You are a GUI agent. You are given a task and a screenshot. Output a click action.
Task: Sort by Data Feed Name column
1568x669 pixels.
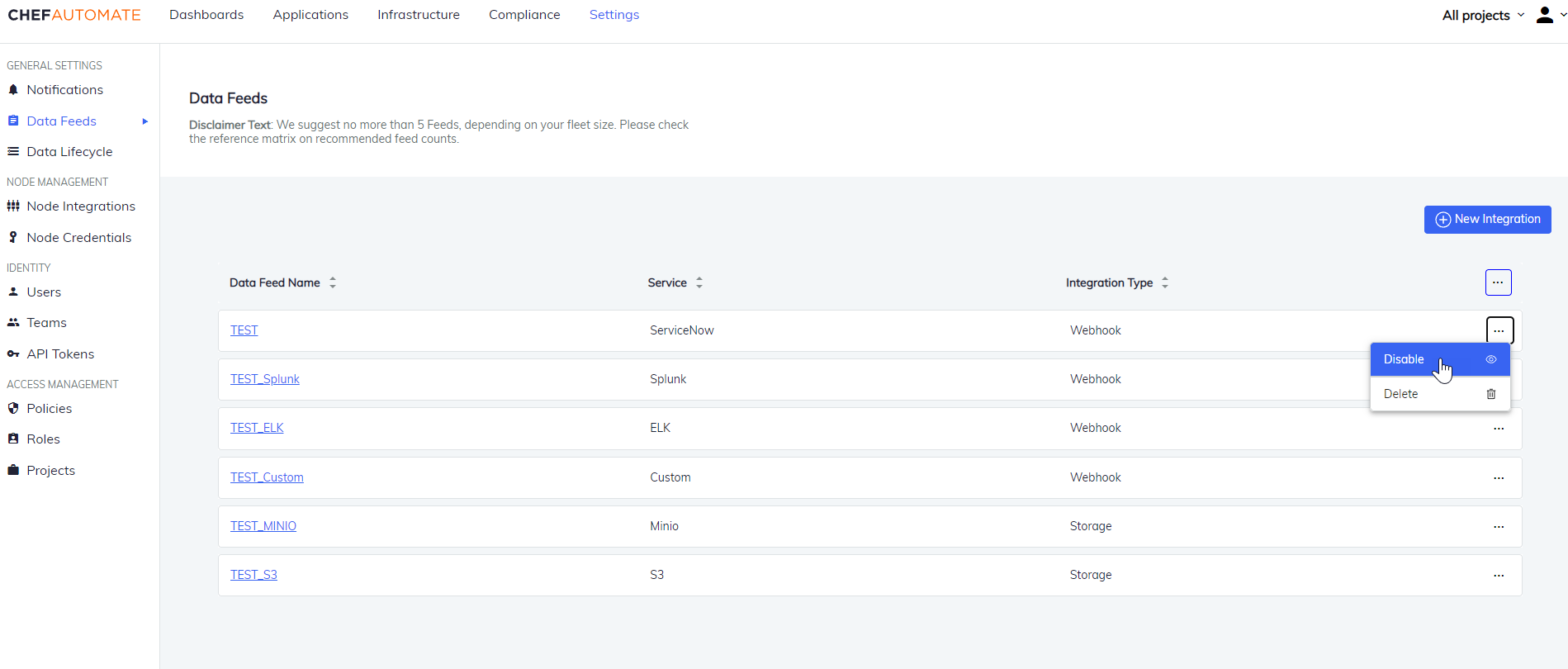(333, 282)
